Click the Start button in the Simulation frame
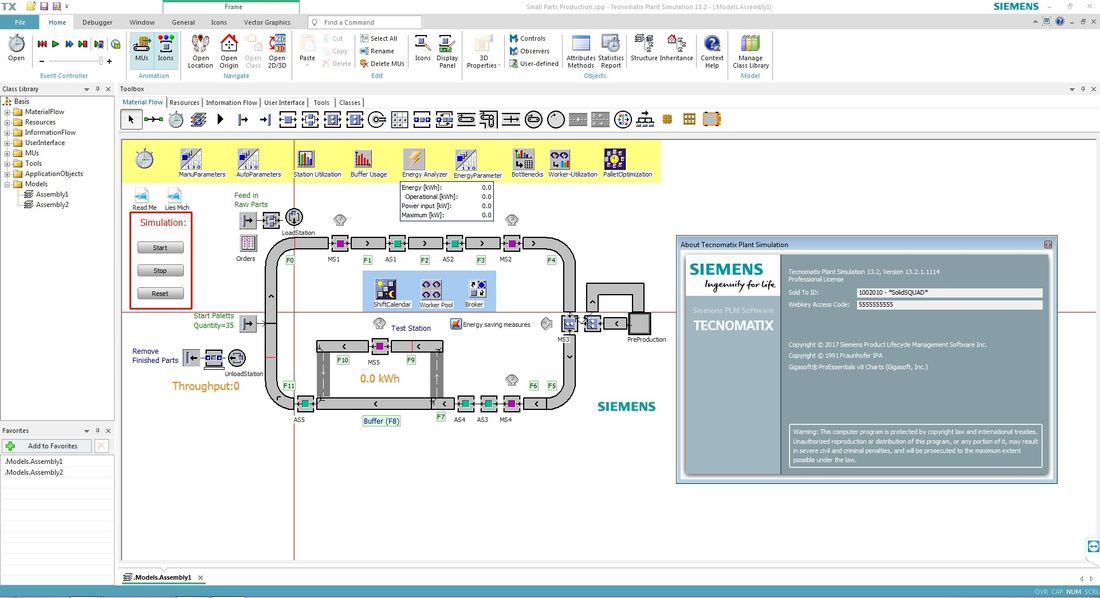 [160, 247]
